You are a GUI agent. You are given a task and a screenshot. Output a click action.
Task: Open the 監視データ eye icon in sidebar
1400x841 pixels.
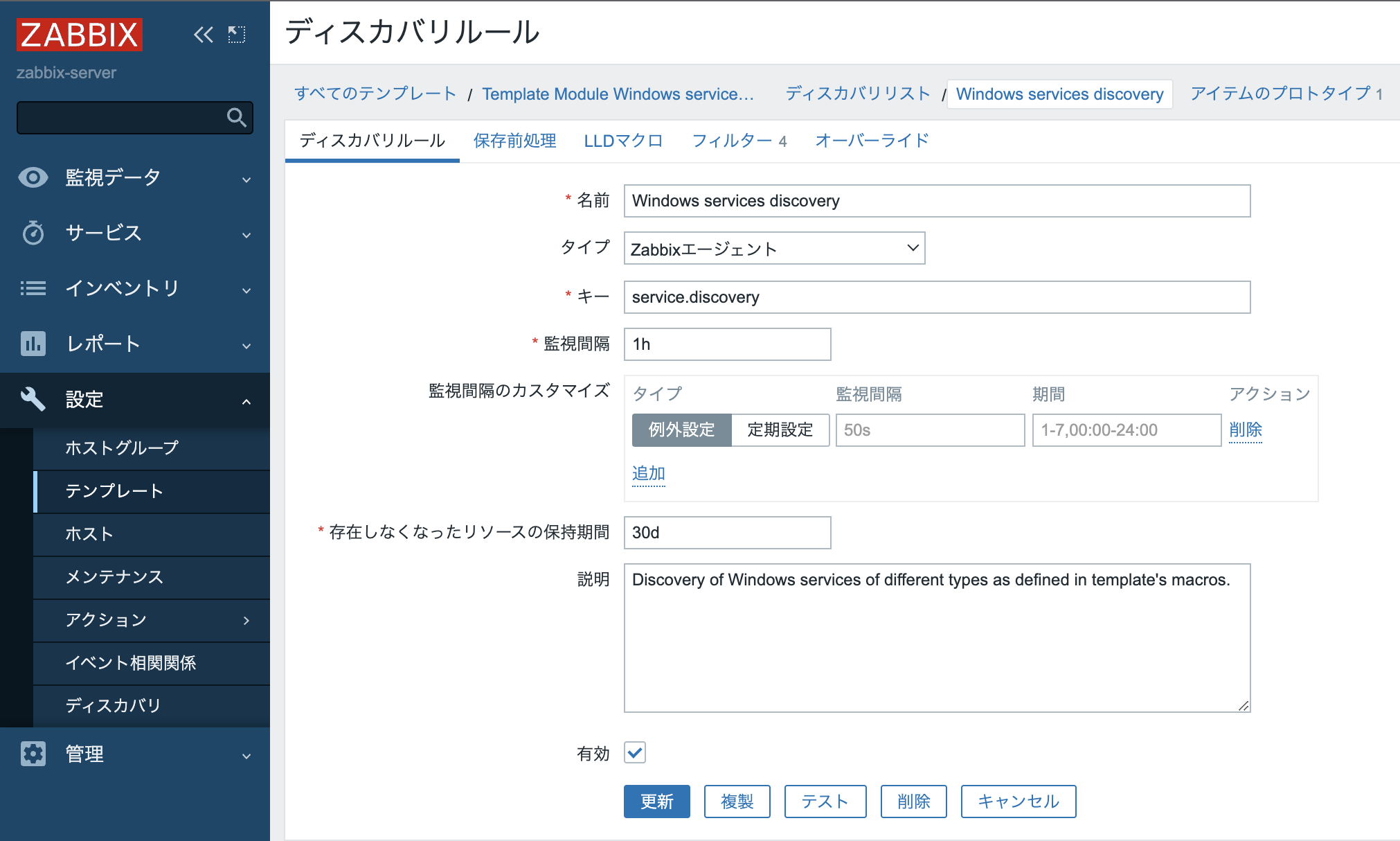pyautogui.click(x=33, y=177)
